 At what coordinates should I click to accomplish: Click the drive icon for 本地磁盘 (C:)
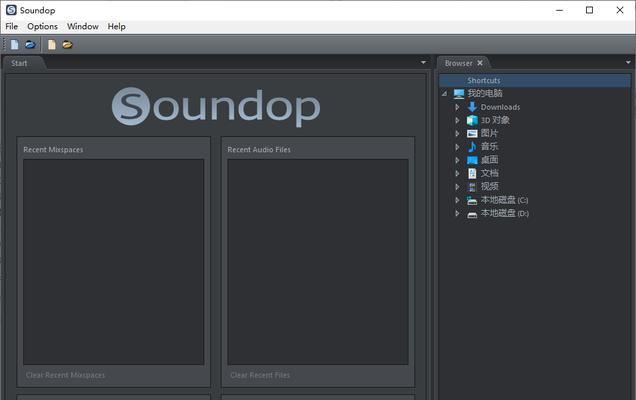click(472, 200)
